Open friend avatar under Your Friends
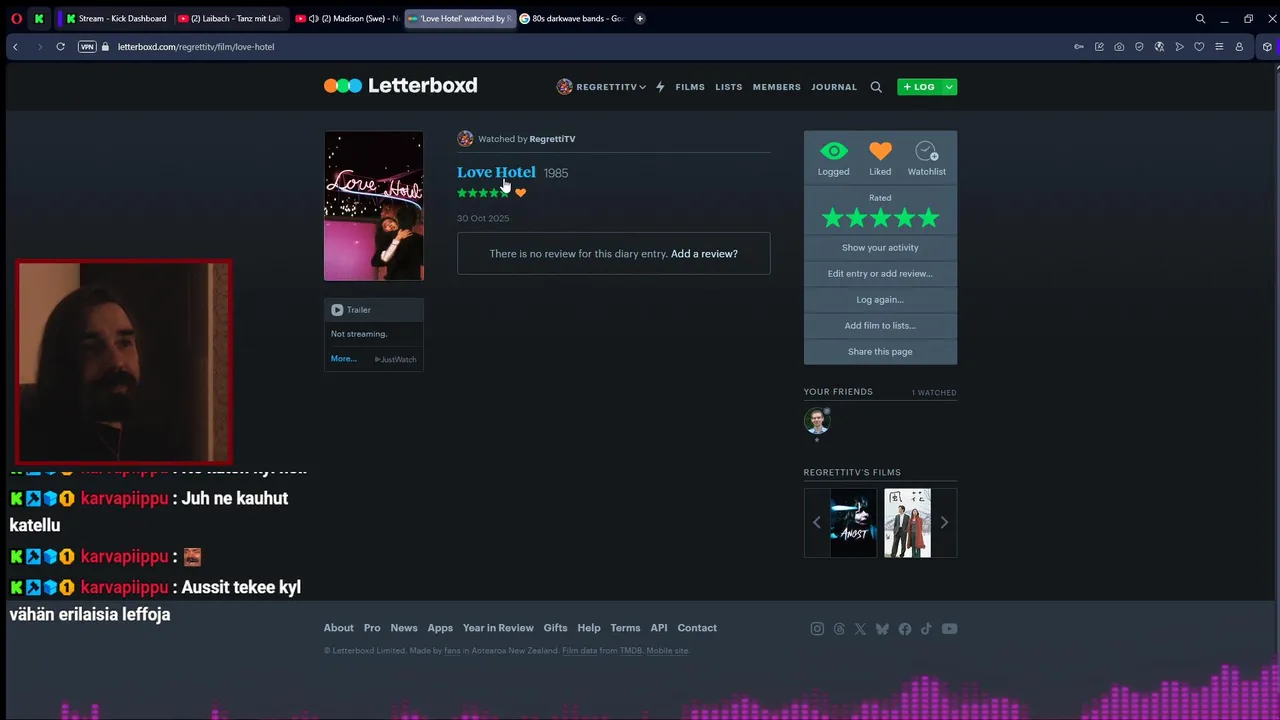1280x720 pixels. tap(817, 420)
